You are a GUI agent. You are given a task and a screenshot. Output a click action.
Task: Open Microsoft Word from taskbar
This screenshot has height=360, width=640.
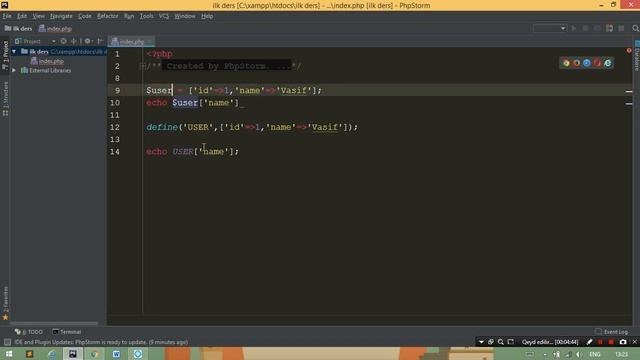coord(116,354)
